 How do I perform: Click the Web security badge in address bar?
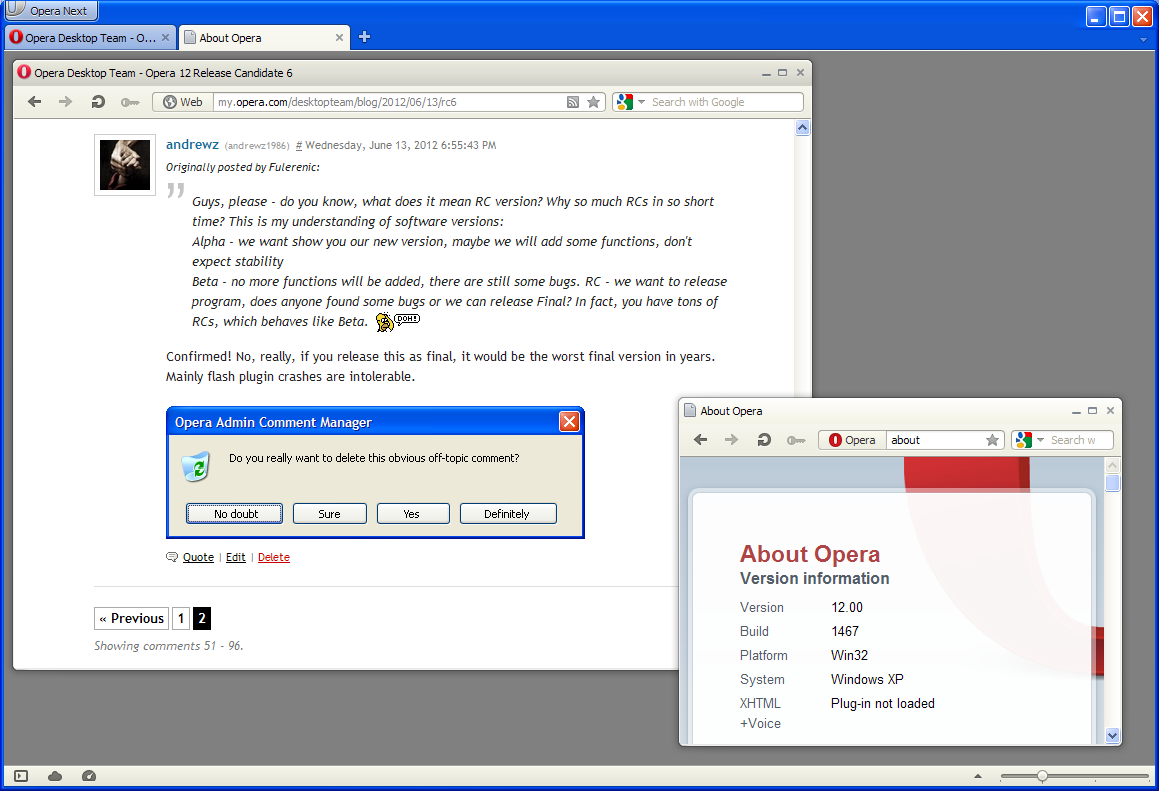coord(183,102)
